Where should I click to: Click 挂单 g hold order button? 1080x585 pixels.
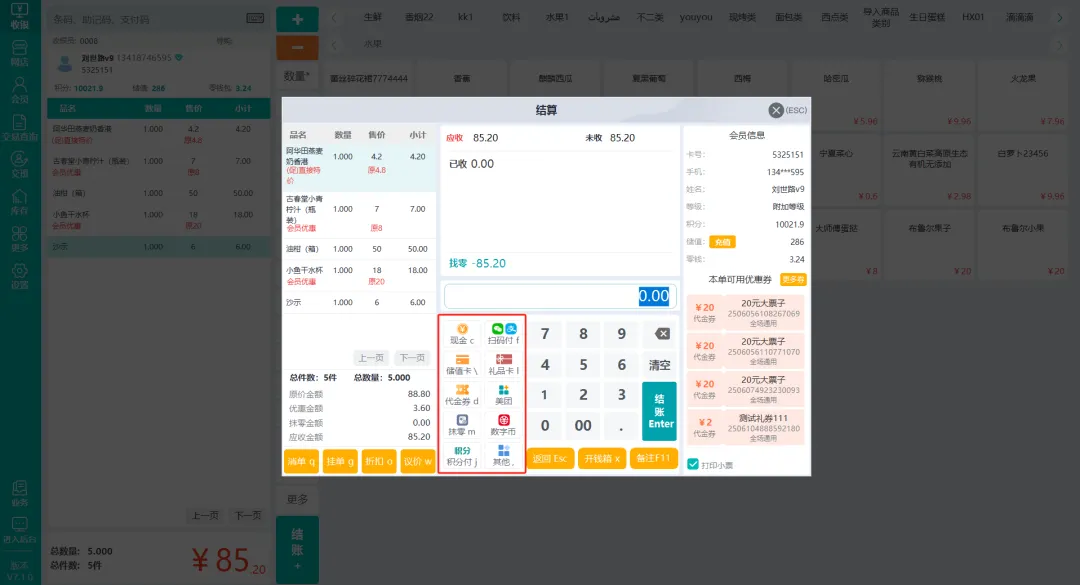[340, 461]
